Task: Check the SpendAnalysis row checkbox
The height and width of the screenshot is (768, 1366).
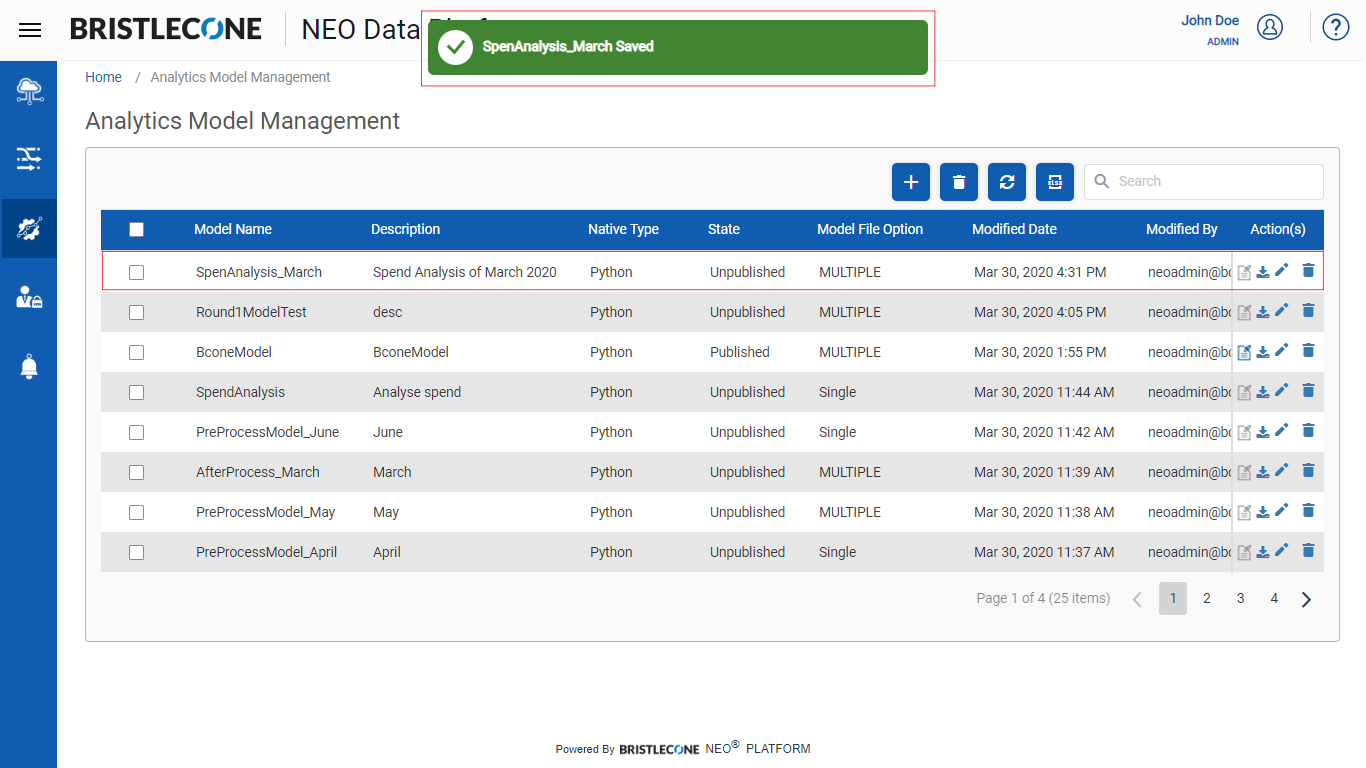Action: click(137, 392)
